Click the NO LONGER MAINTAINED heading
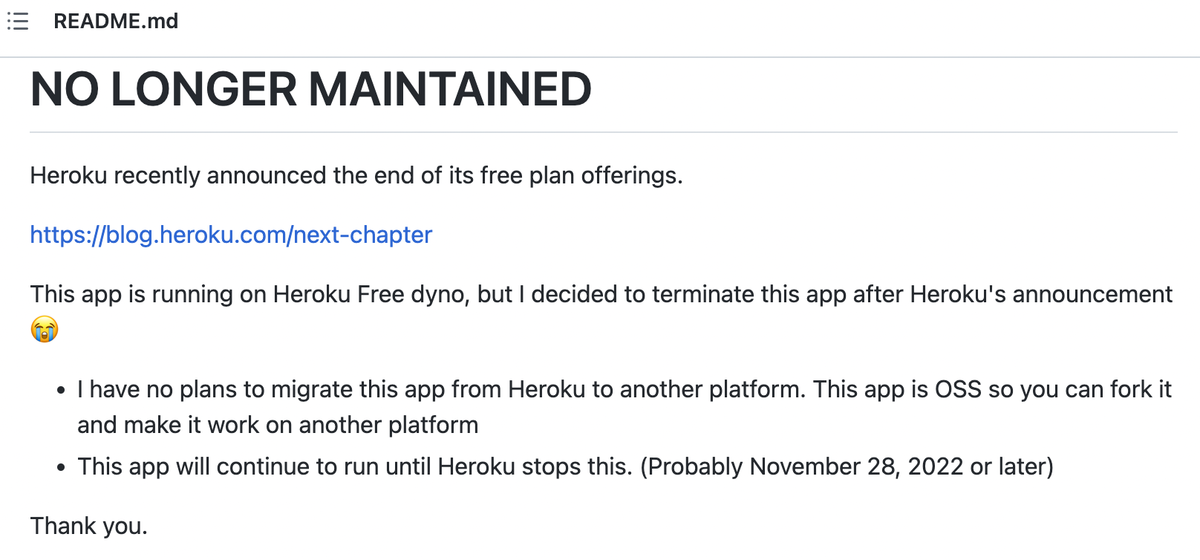The height and width of the screenshot is (560, 1200). [311, 89]
